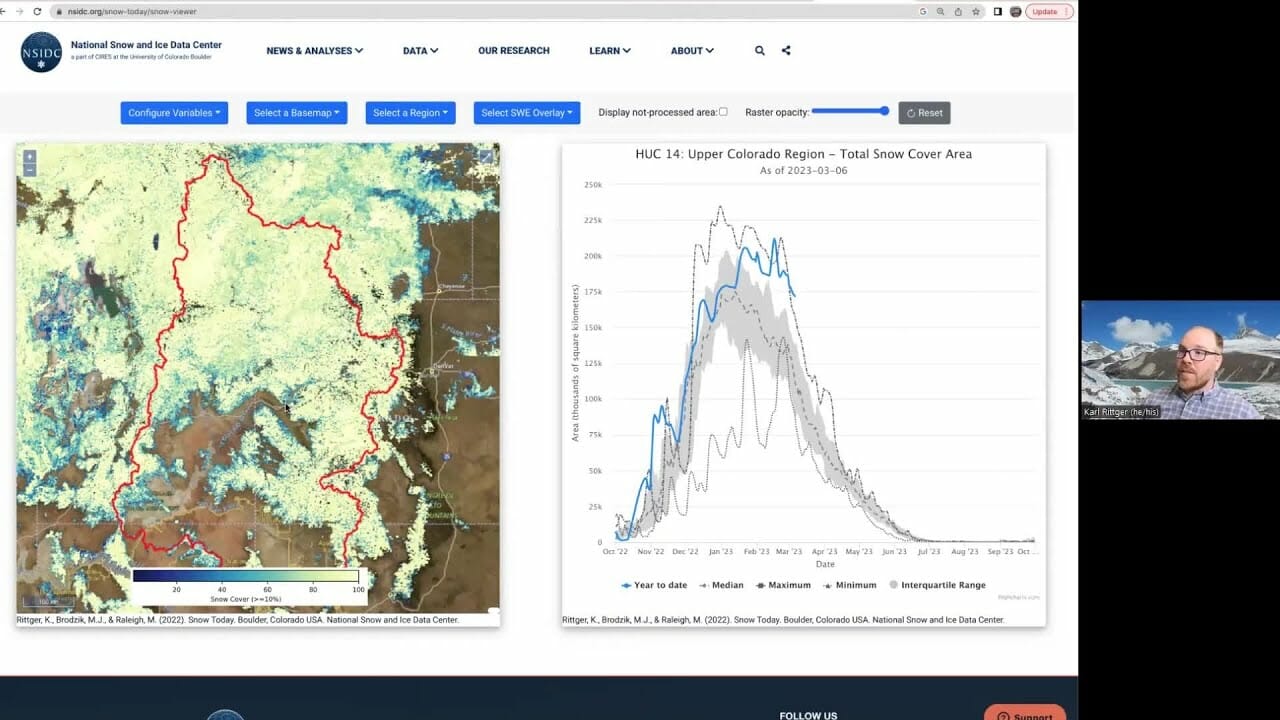
Task: Expand the map to fullscreen
Action: click(x=486, y=156)
